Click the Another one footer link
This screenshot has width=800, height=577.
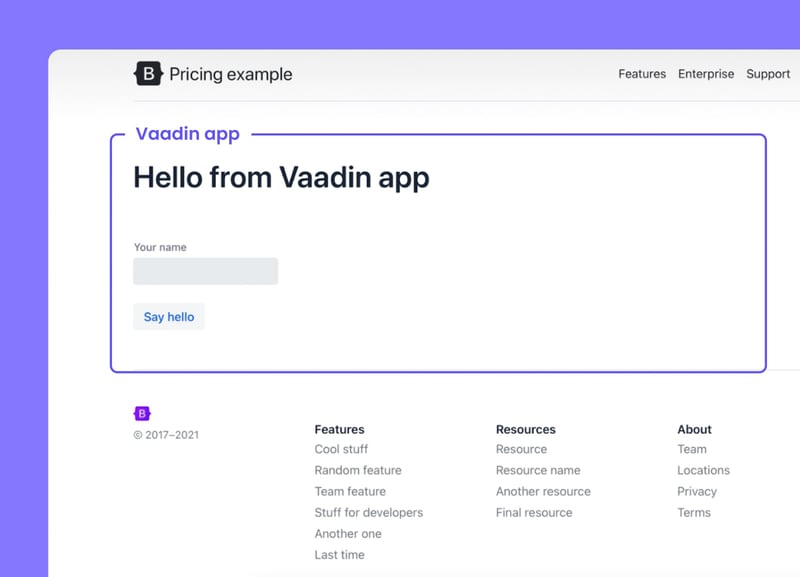[347, 533]
